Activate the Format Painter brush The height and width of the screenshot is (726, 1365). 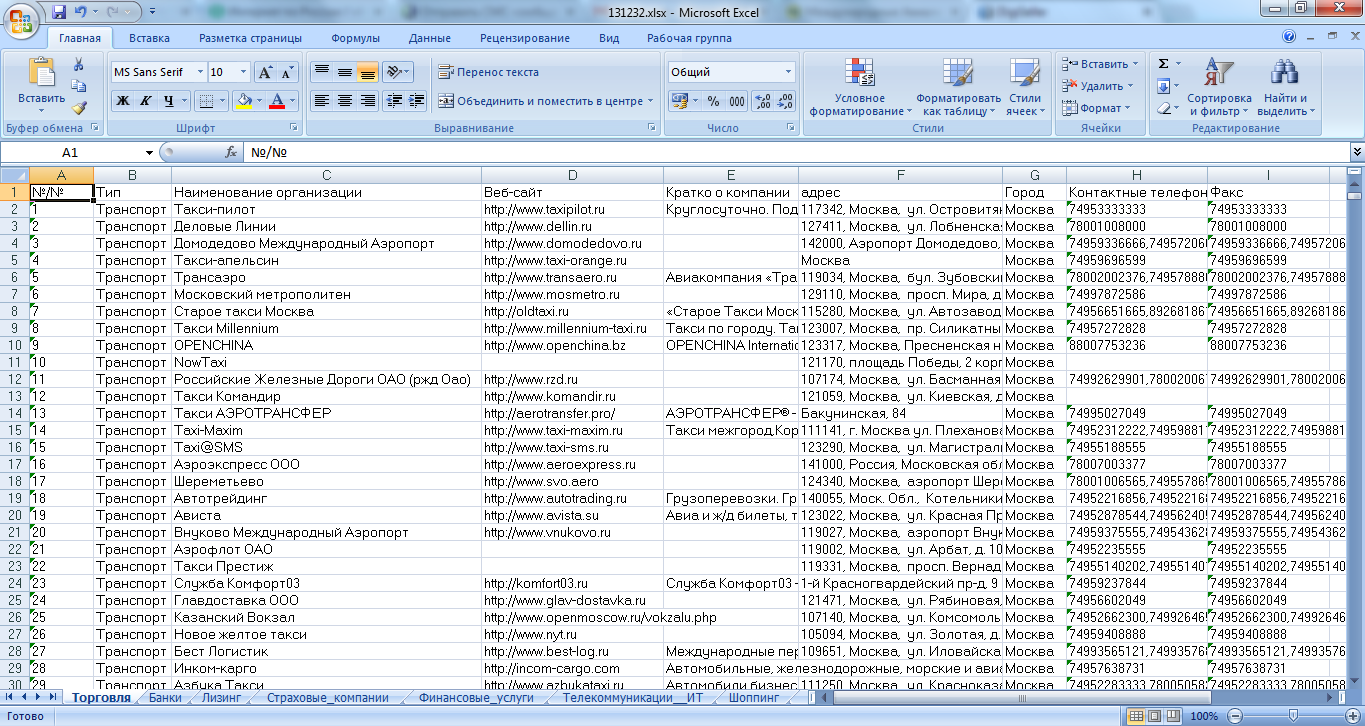coord(79,107)
